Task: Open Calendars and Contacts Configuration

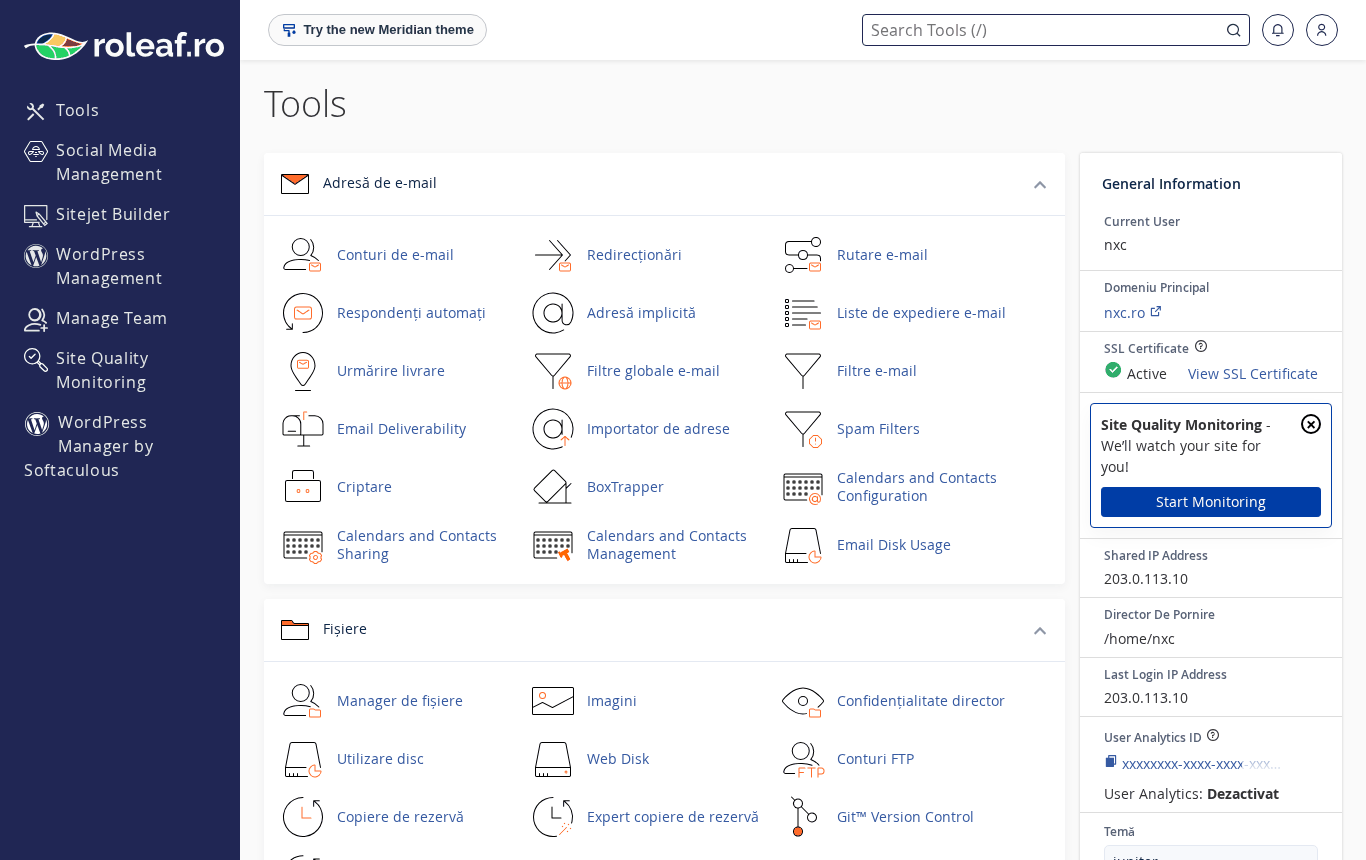Action: (x=917, y=487)
